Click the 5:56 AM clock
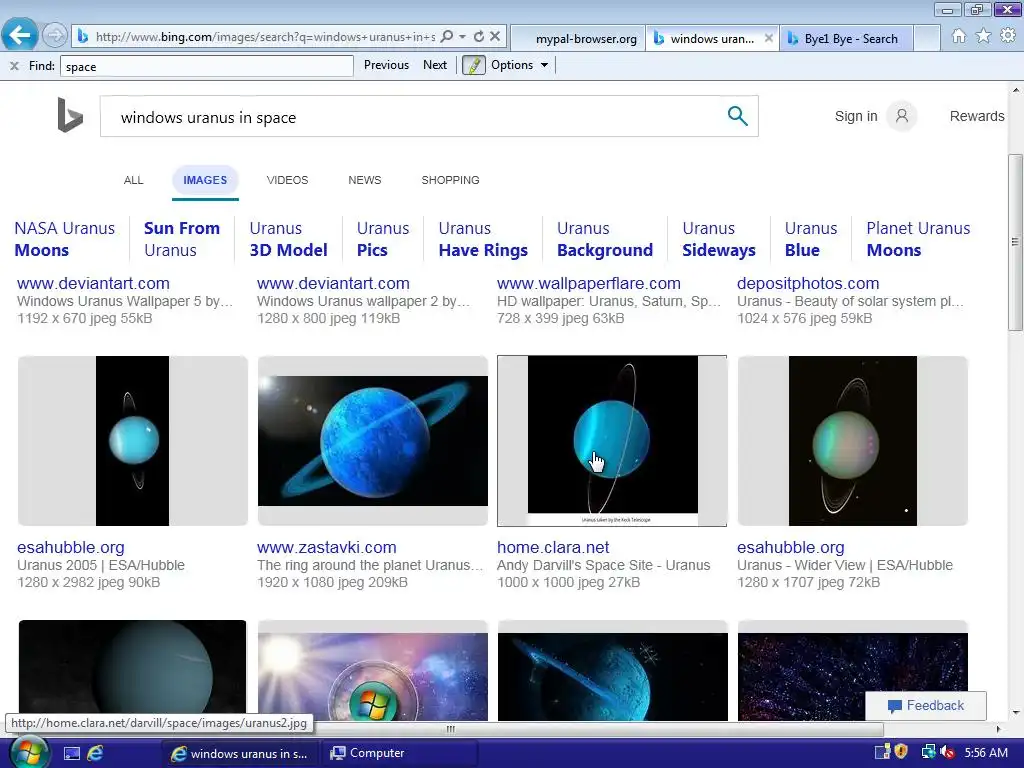 [985, 753]
